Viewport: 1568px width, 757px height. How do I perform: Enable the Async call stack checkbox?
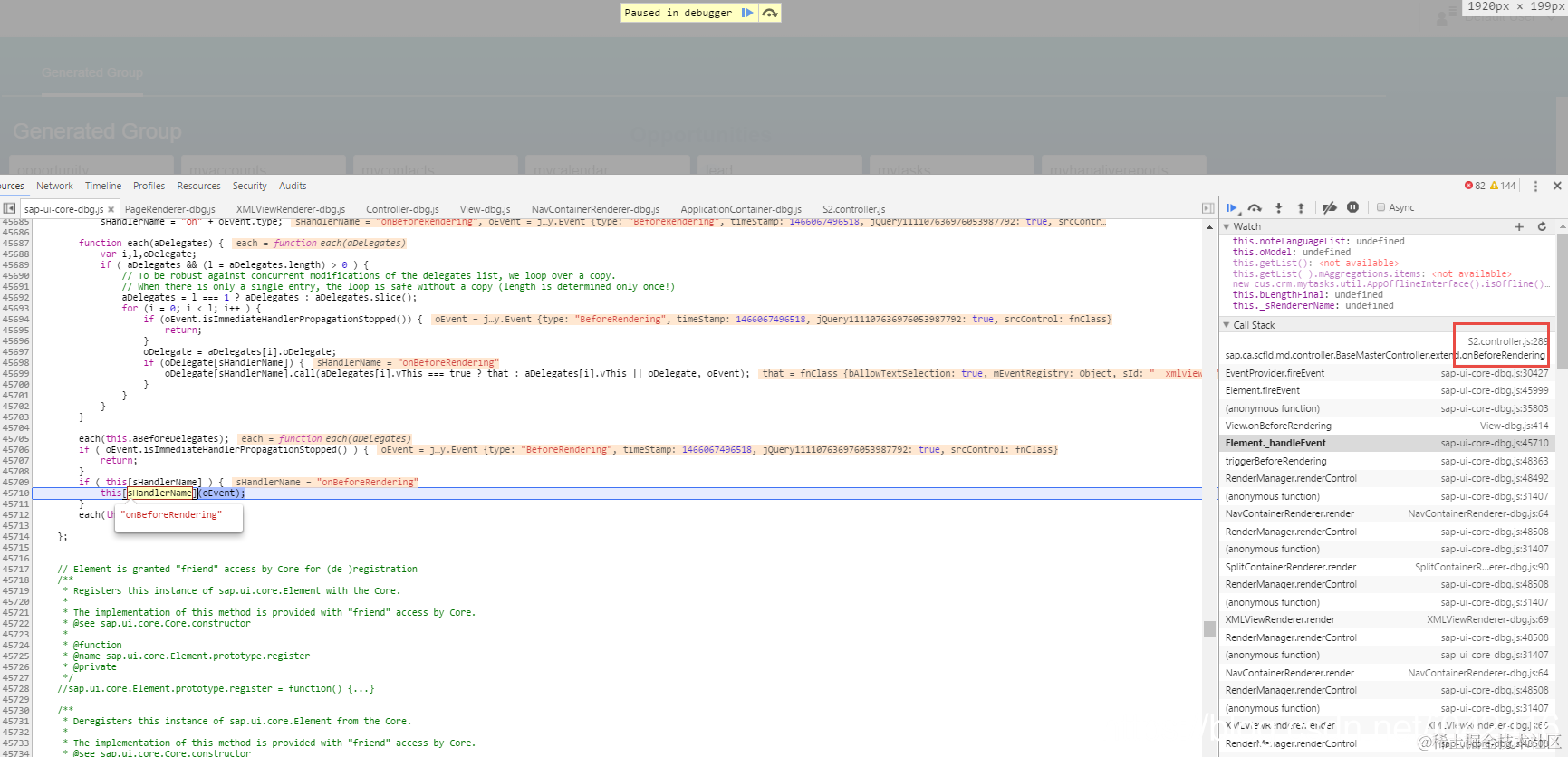1381,207
